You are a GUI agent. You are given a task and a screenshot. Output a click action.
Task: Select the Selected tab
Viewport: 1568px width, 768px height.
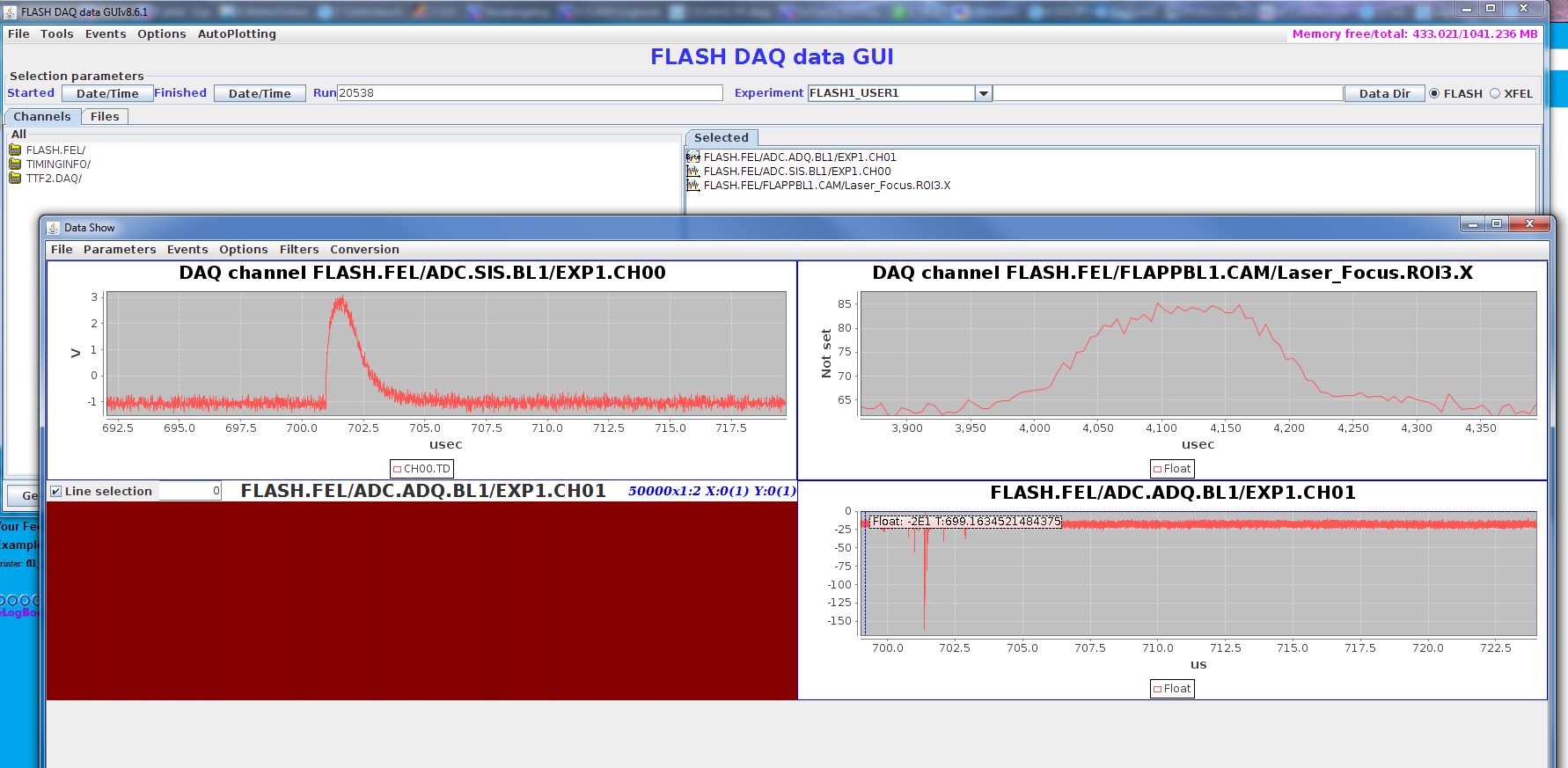click(722, 138)
